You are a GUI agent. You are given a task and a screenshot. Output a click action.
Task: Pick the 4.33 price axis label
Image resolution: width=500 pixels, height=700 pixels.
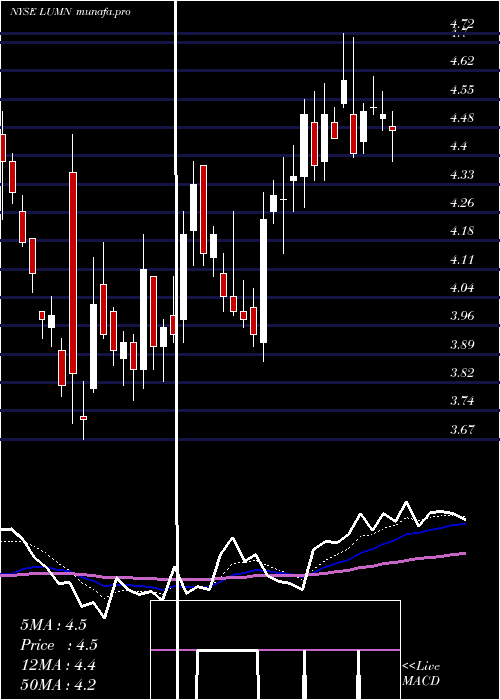(x=462, y=174)
